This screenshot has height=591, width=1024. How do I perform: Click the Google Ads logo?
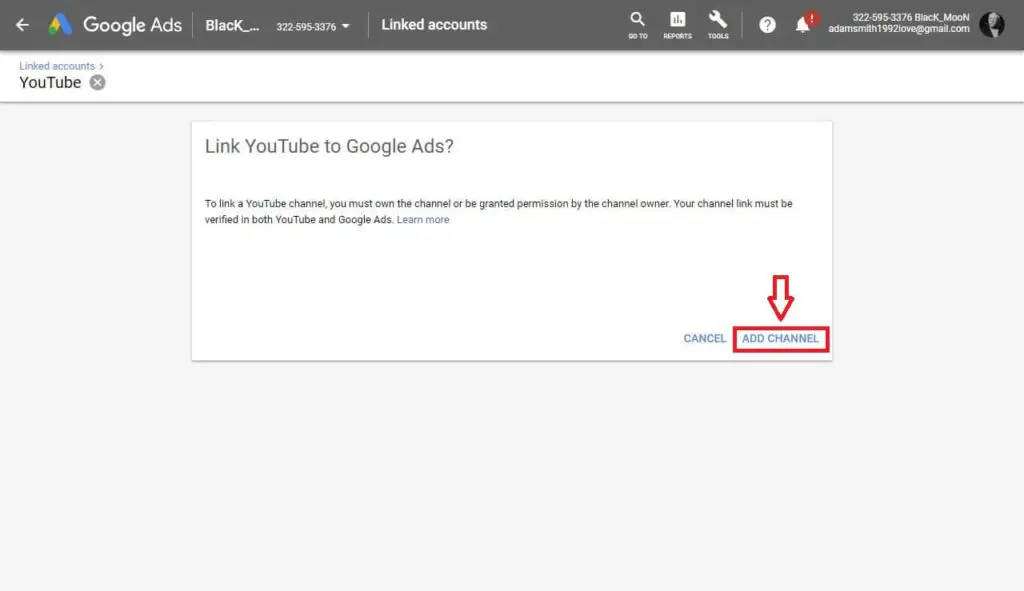click(x=115, y=25)
